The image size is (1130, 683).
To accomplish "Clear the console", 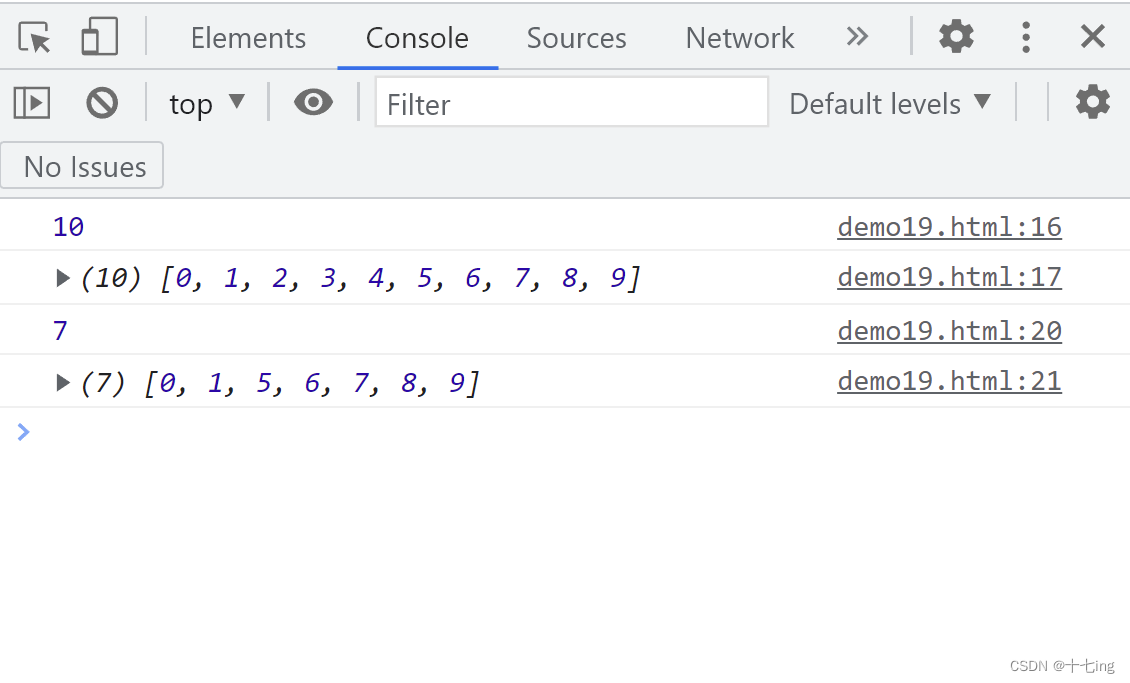I will [x=102, y=103].
